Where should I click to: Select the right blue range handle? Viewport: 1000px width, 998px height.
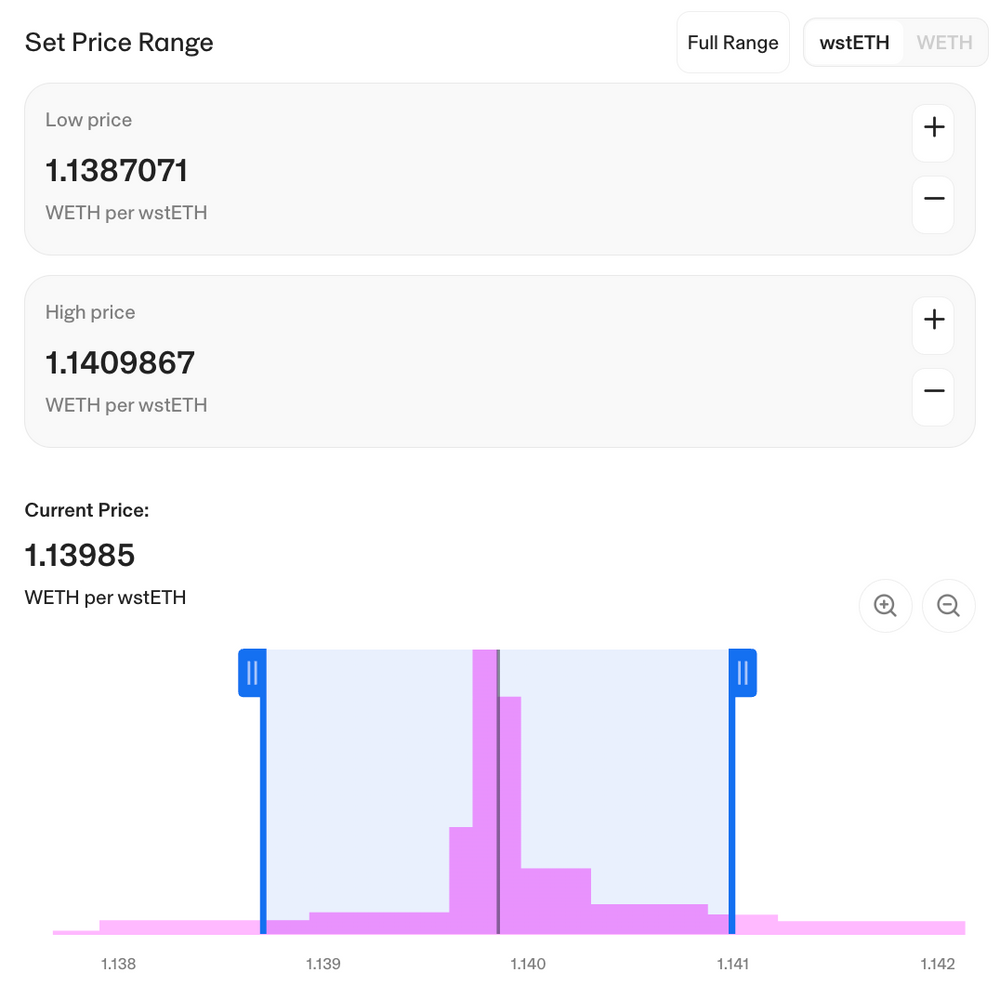(742, 673)
